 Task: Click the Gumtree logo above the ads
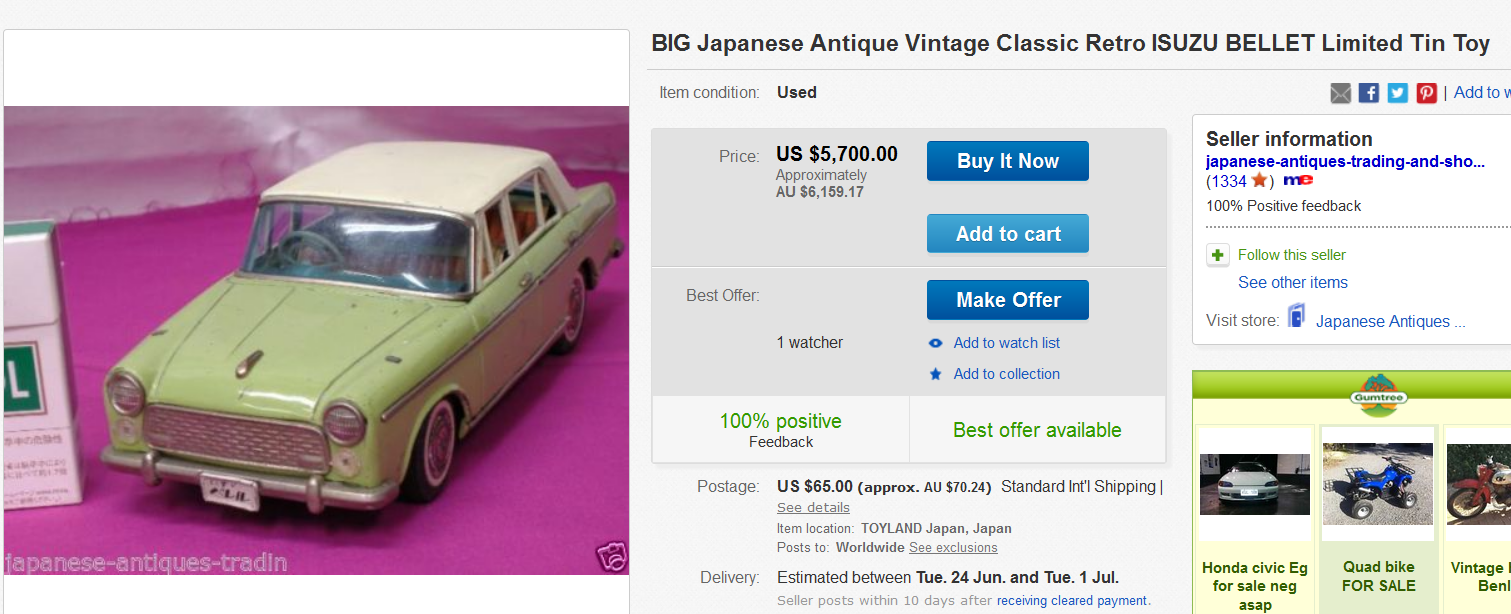pyautogui.click(x=1377, y=396)
